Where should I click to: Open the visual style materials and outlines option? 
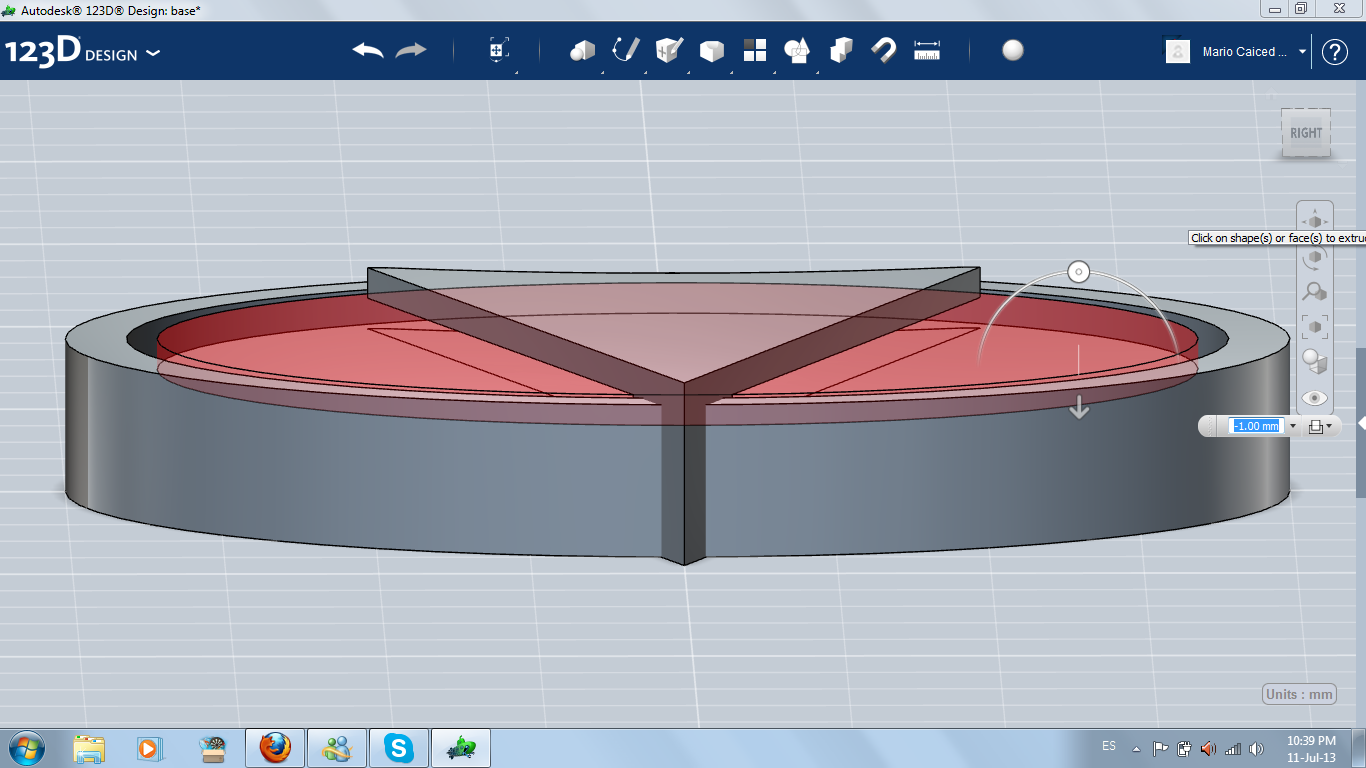point(1315,361)
